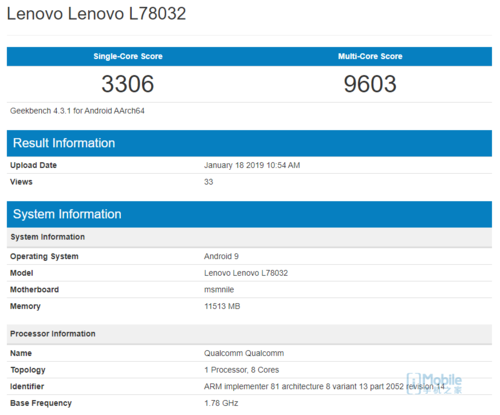Click the value Qualcomm Qualcomm

tap(244, 353)
